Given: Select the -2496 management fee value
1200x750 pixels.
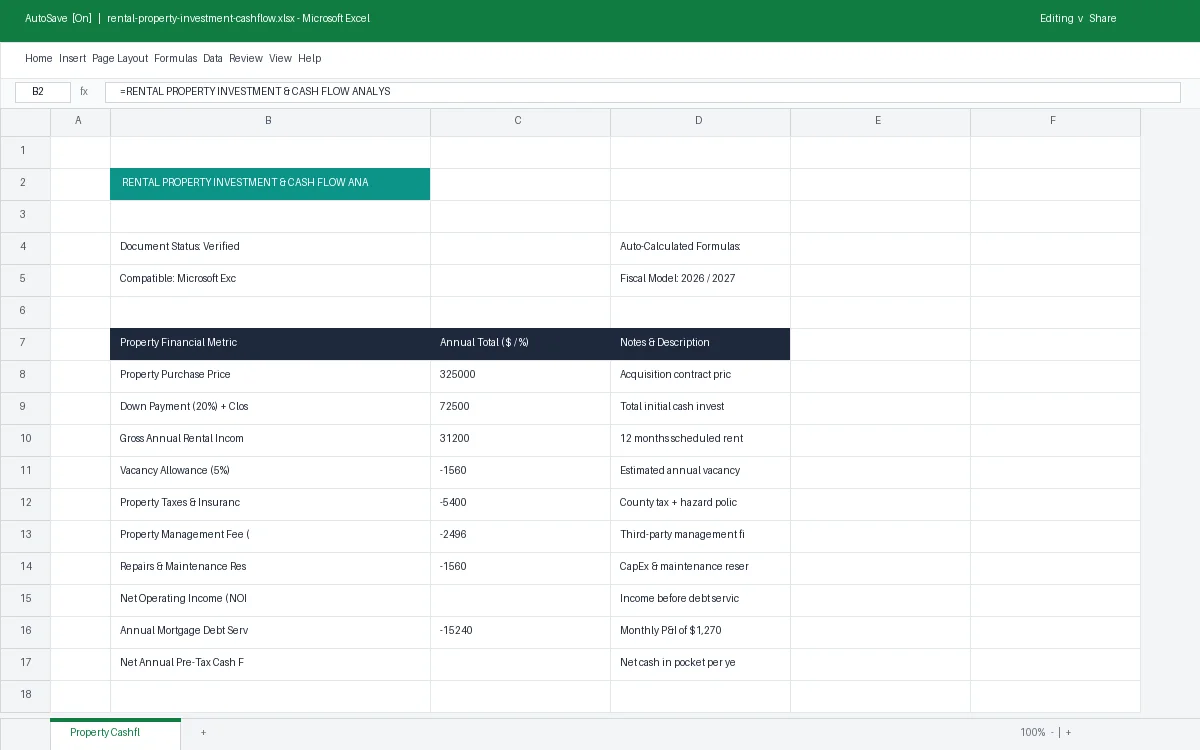Looking at the screenshot, I should (x=520, y=535).
